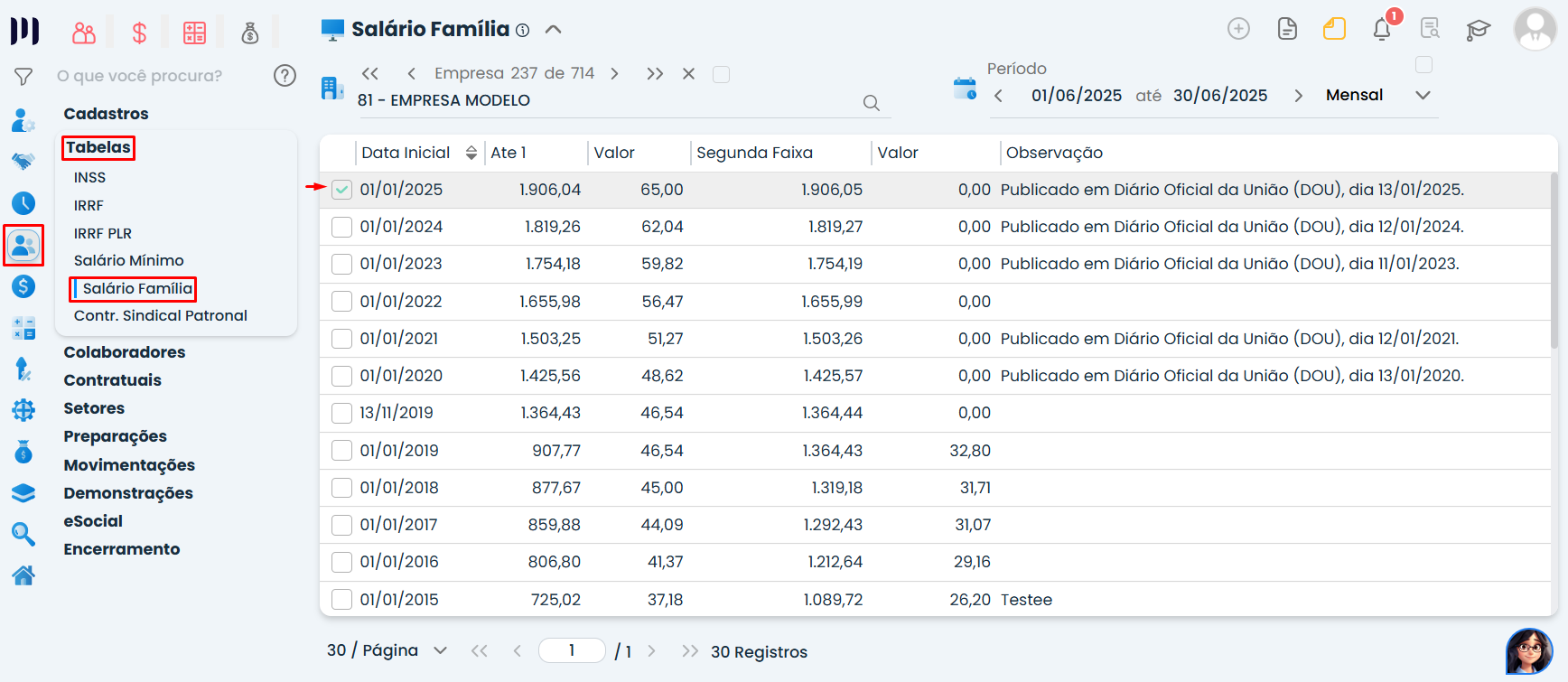Collapse the Salário Família title chevron
The width and height of the screenshot is (1568, 682).
(x=554, y=30)
